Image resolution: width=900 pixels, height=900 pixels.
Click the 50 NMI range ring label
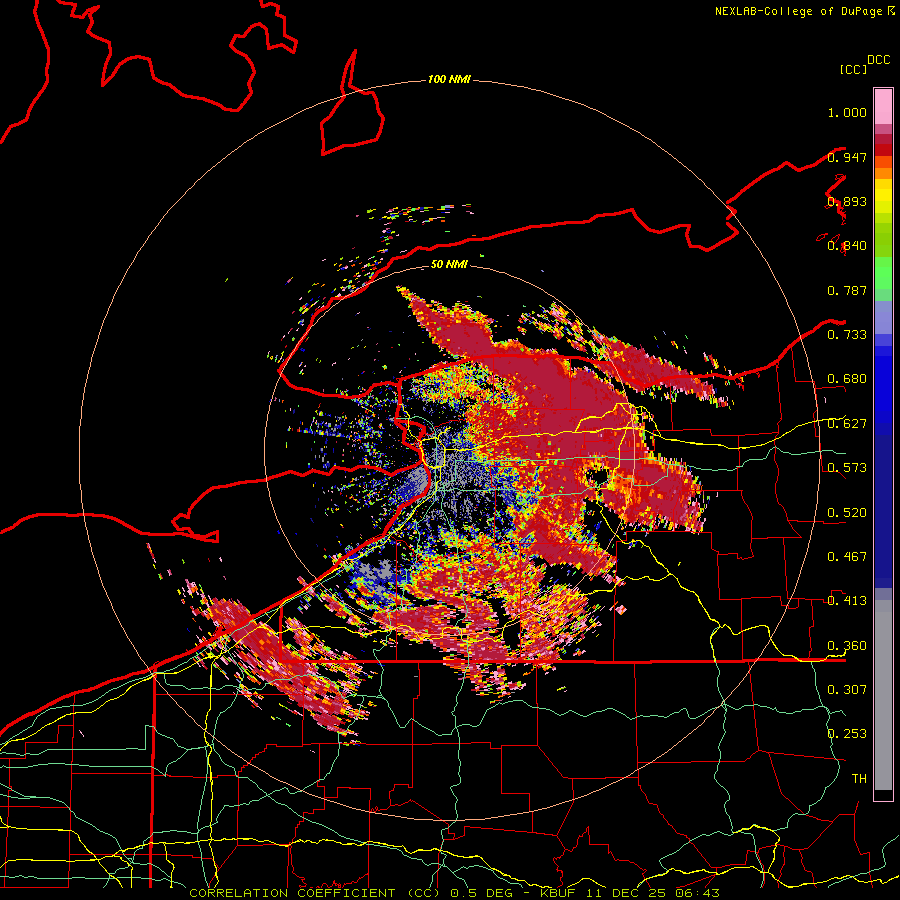449,264
